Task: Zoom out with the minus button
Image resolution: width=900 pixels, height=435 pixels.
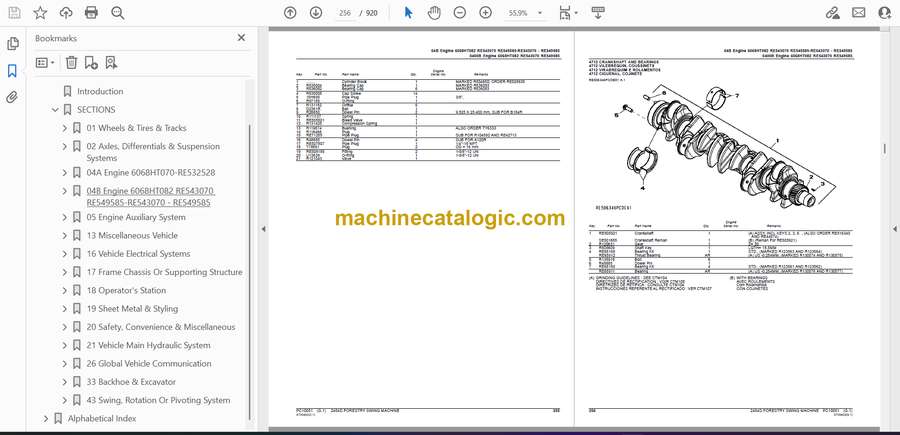Action: coord(460,13)
